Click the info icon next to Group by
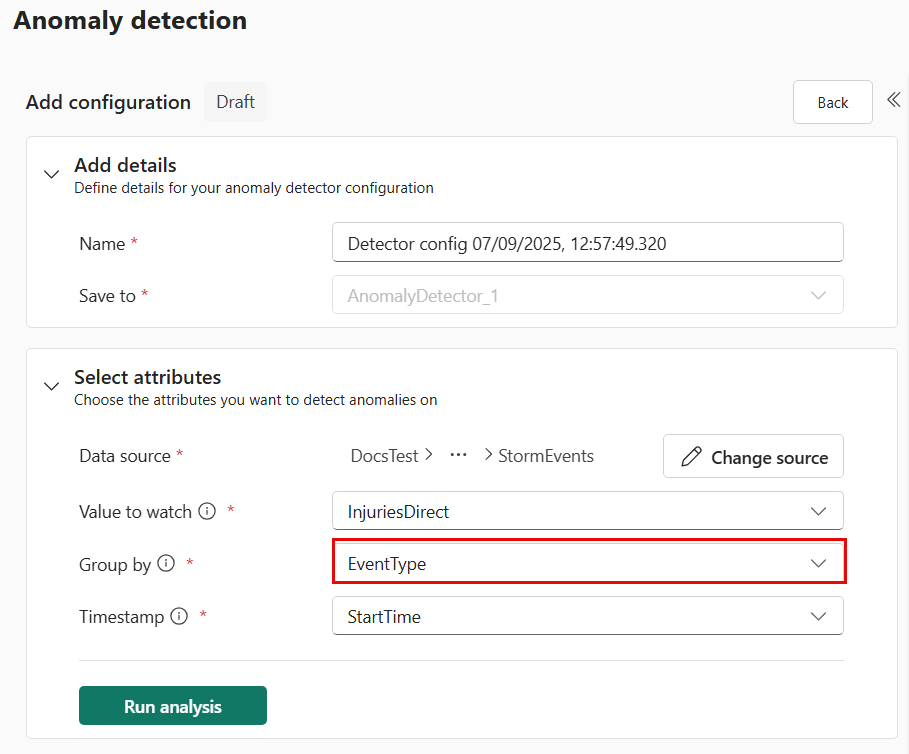 [x=167, y=563]
